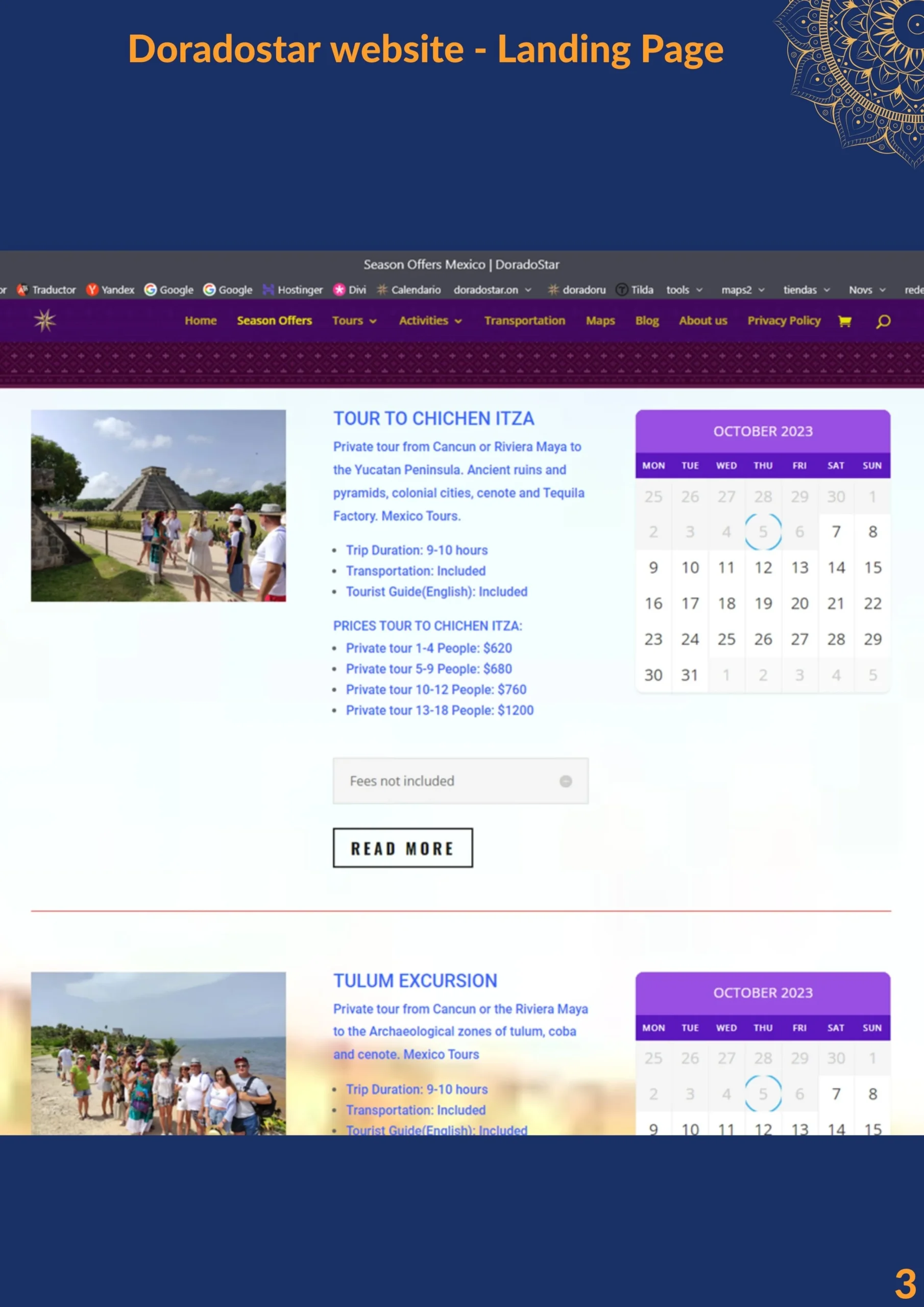
Task: Open the Traductor bookmark
Action: [46, 290]
